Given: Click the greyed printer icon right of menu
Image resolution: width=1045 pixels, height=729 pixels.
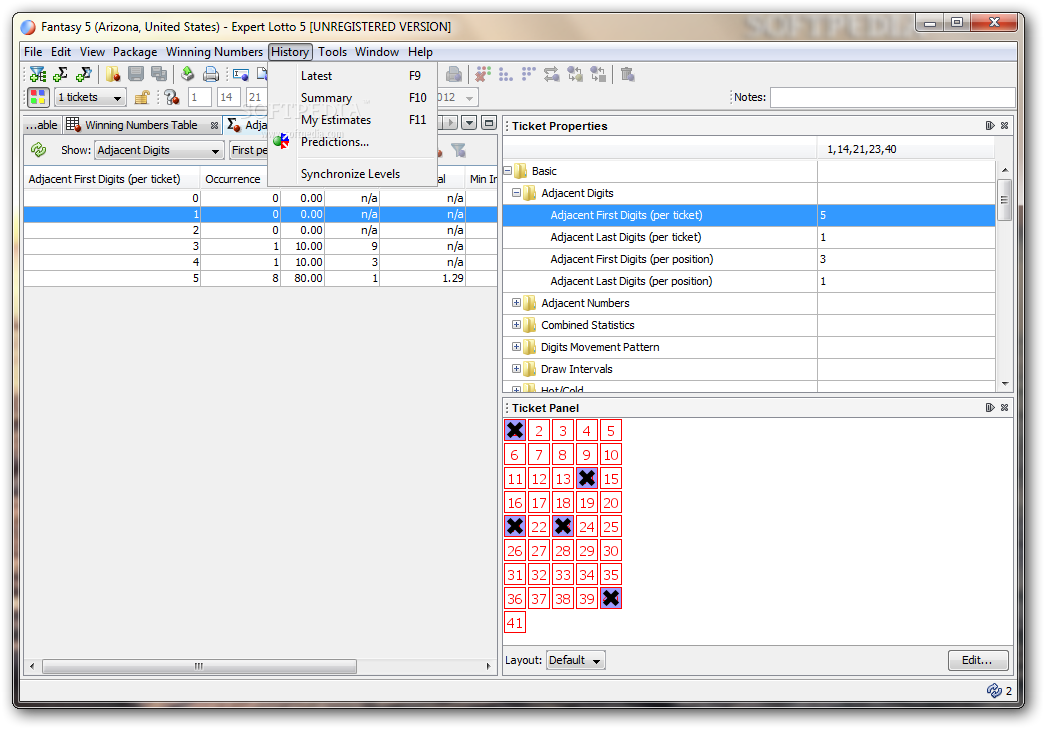Looking at the screenshot, I should (454, 74).
